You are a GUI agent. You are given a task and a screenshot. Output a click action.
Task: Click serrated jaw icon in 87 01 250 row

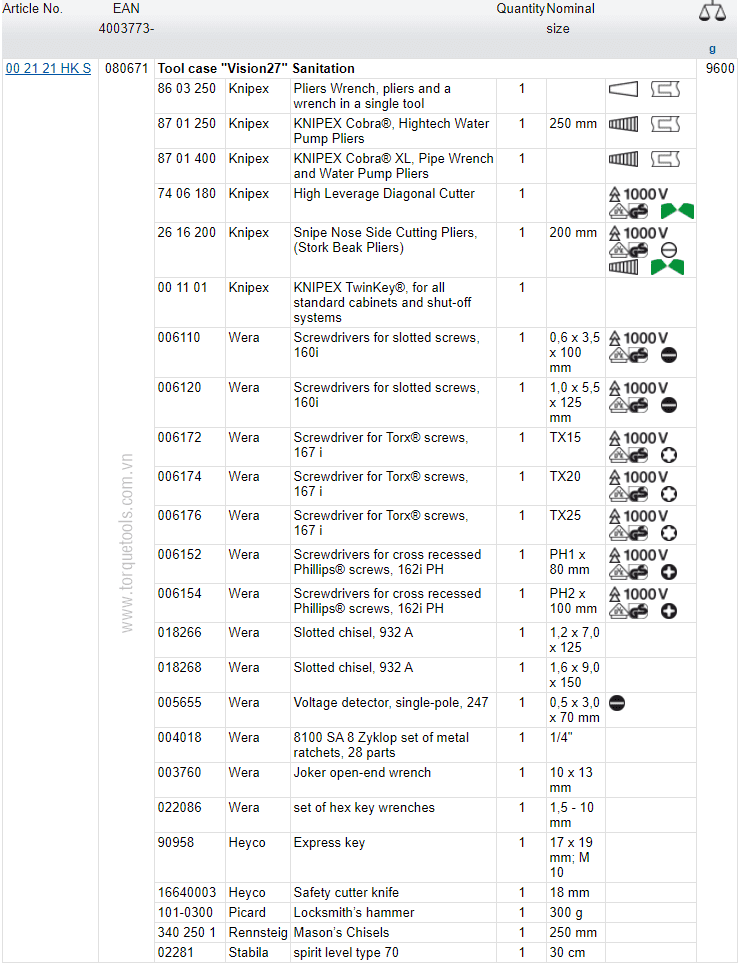[623, 125]
